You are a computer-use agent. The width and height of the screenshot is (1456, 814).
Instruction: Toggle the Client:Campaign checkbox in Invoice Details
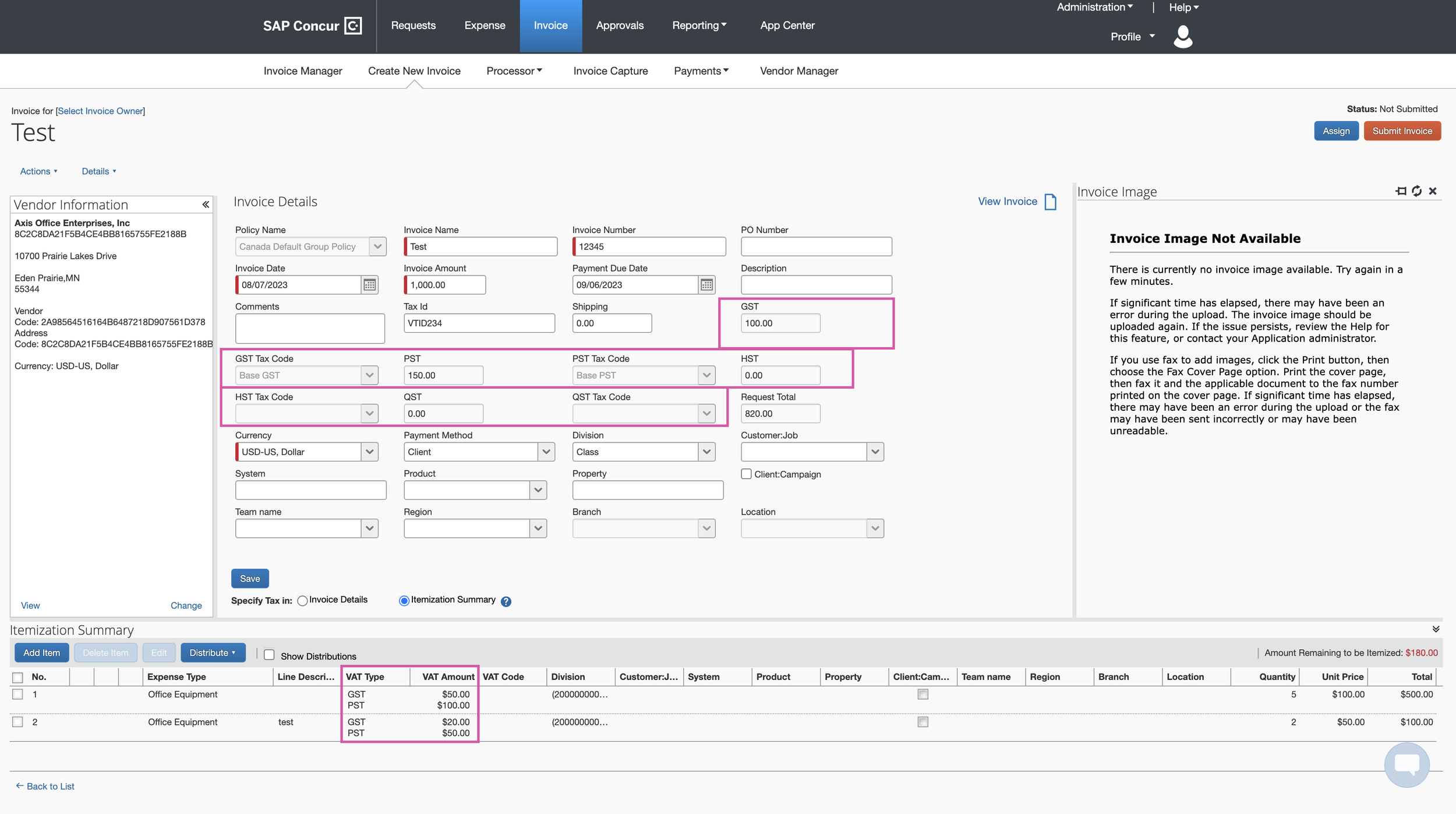coord(746,474)
